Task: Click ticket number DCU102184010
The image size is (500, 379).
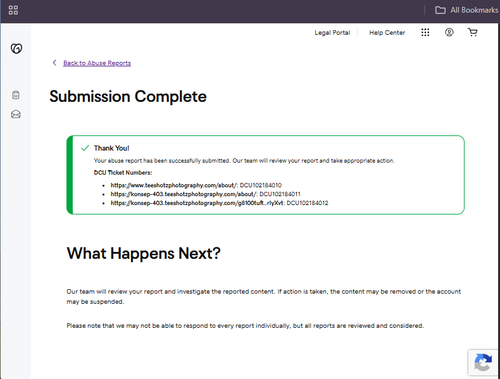Action: pyautogui.click(x=261, y=185)
